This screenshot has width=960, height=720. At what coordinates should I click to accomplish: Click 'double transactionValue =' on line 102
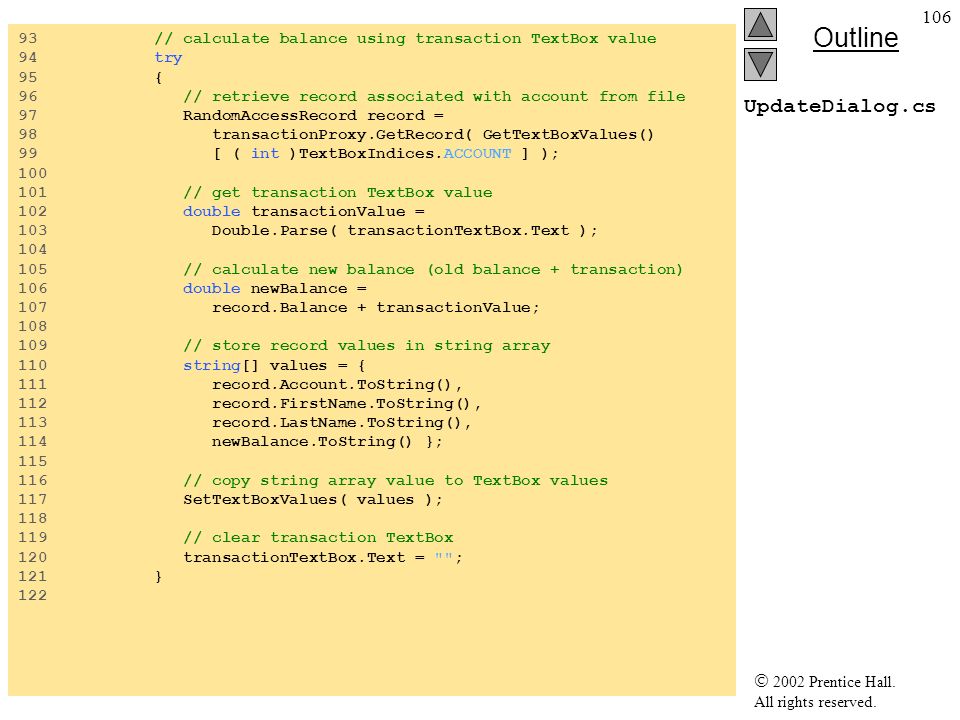(x=304, y=212)
